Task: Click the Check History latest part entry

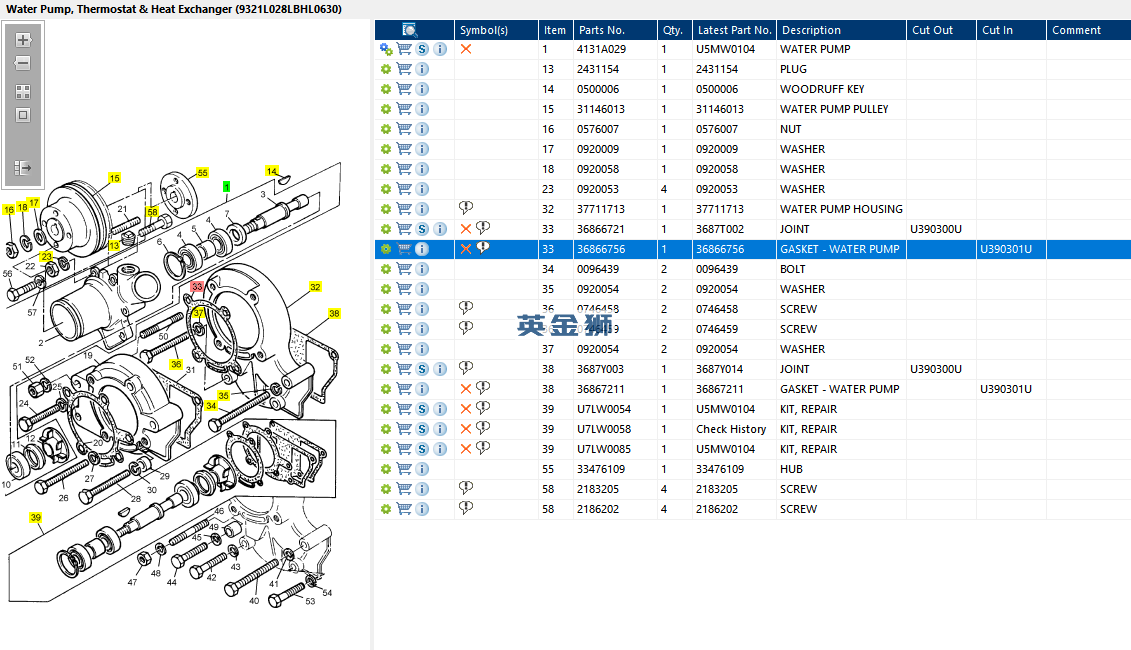Action: (x=731, y=429)
